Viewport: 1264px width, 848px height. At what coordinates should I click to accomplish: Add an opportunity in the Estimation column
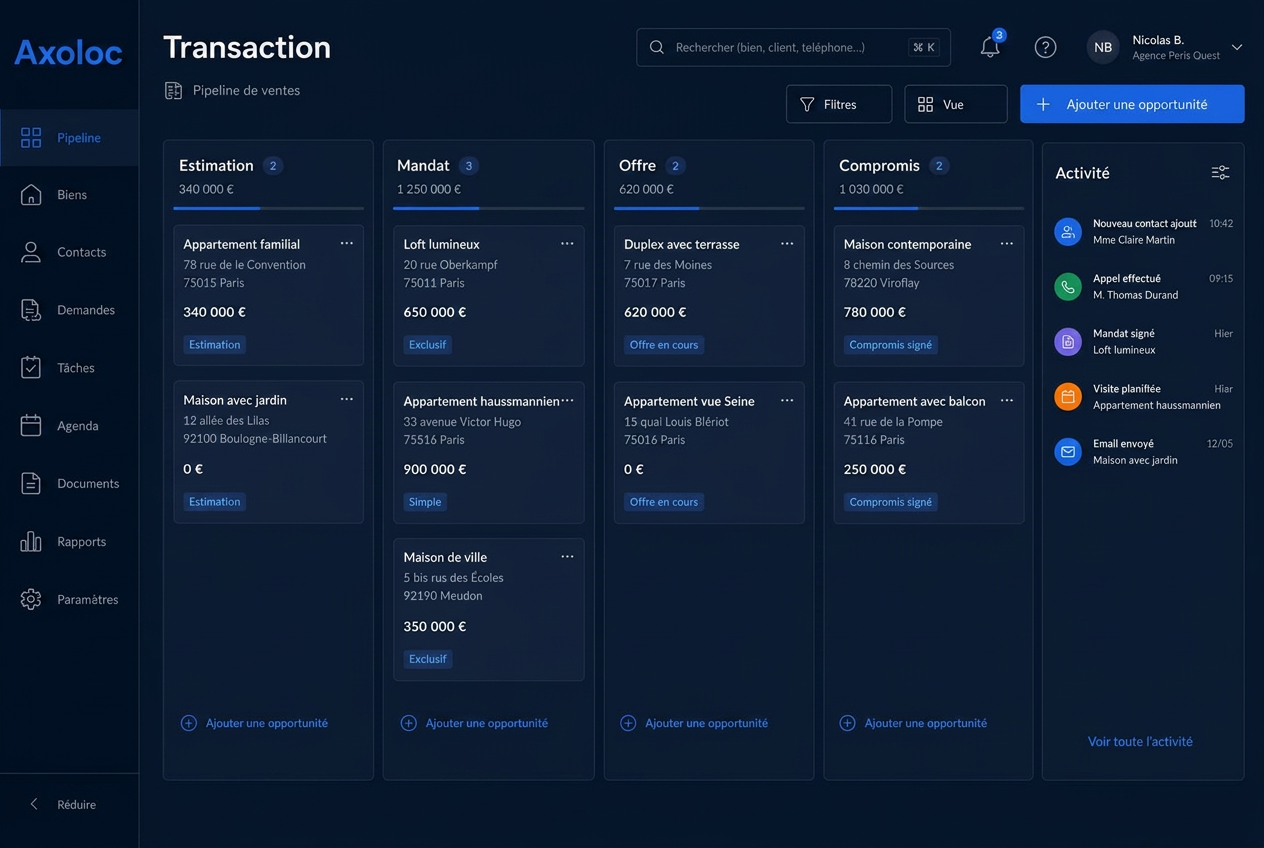click(254, 723)
